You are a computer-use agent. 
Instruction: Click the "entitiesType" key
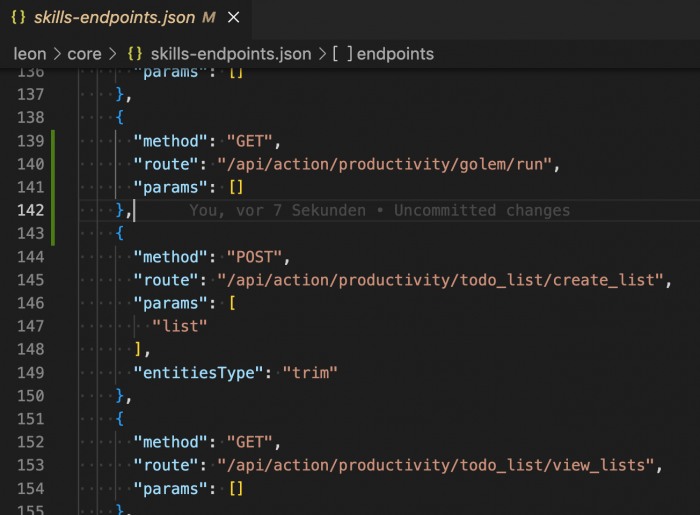pos(198,373)
